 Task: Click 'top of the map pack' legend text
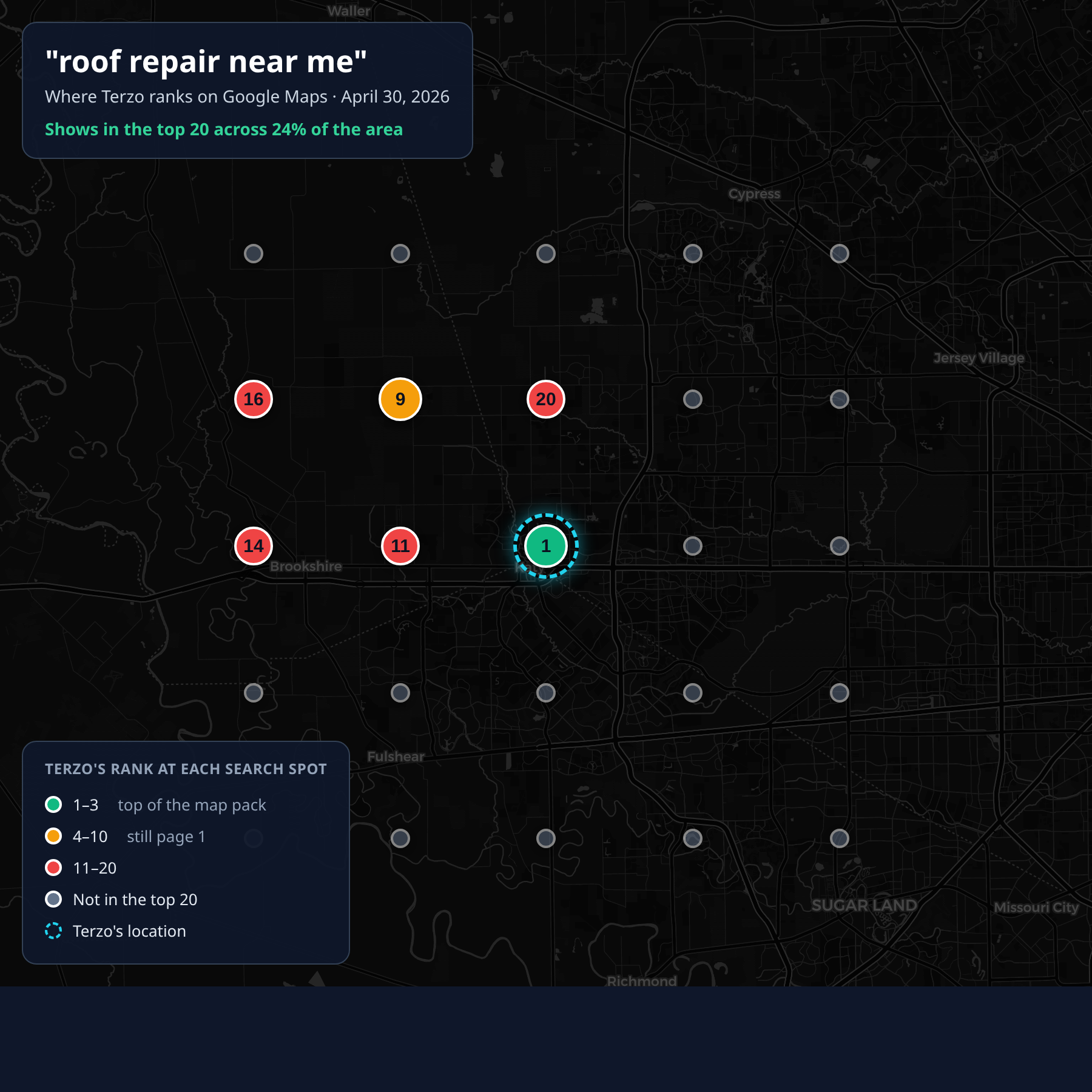[x=192, y=805]
